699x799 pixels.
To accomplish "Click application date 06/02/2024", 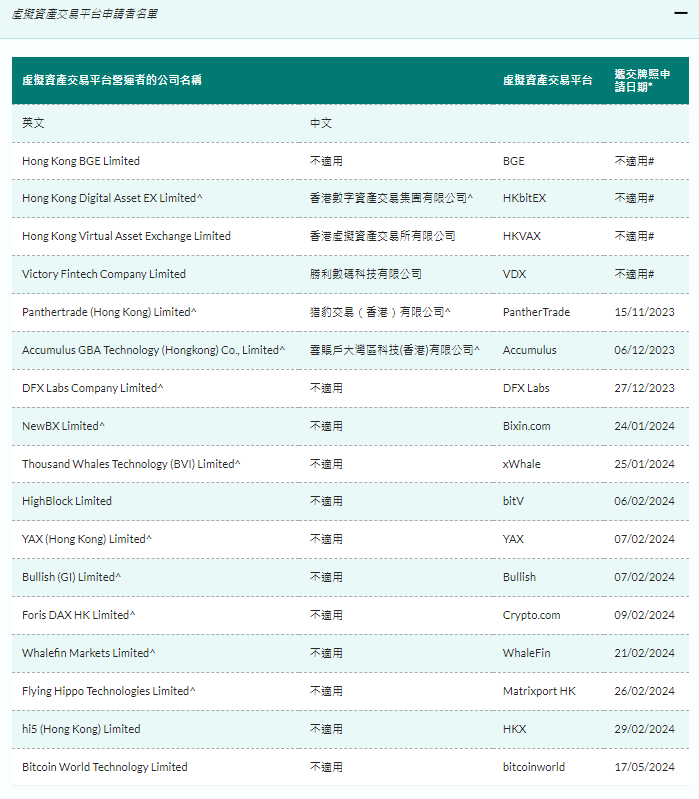I will (x=644, y=501).
